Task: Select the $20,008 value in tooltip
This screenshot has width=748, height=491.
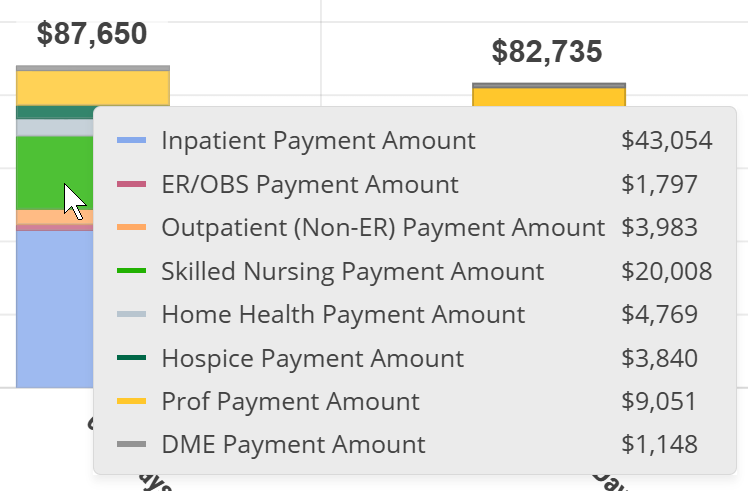Action: pyautogui.click(x=667, y=271)
